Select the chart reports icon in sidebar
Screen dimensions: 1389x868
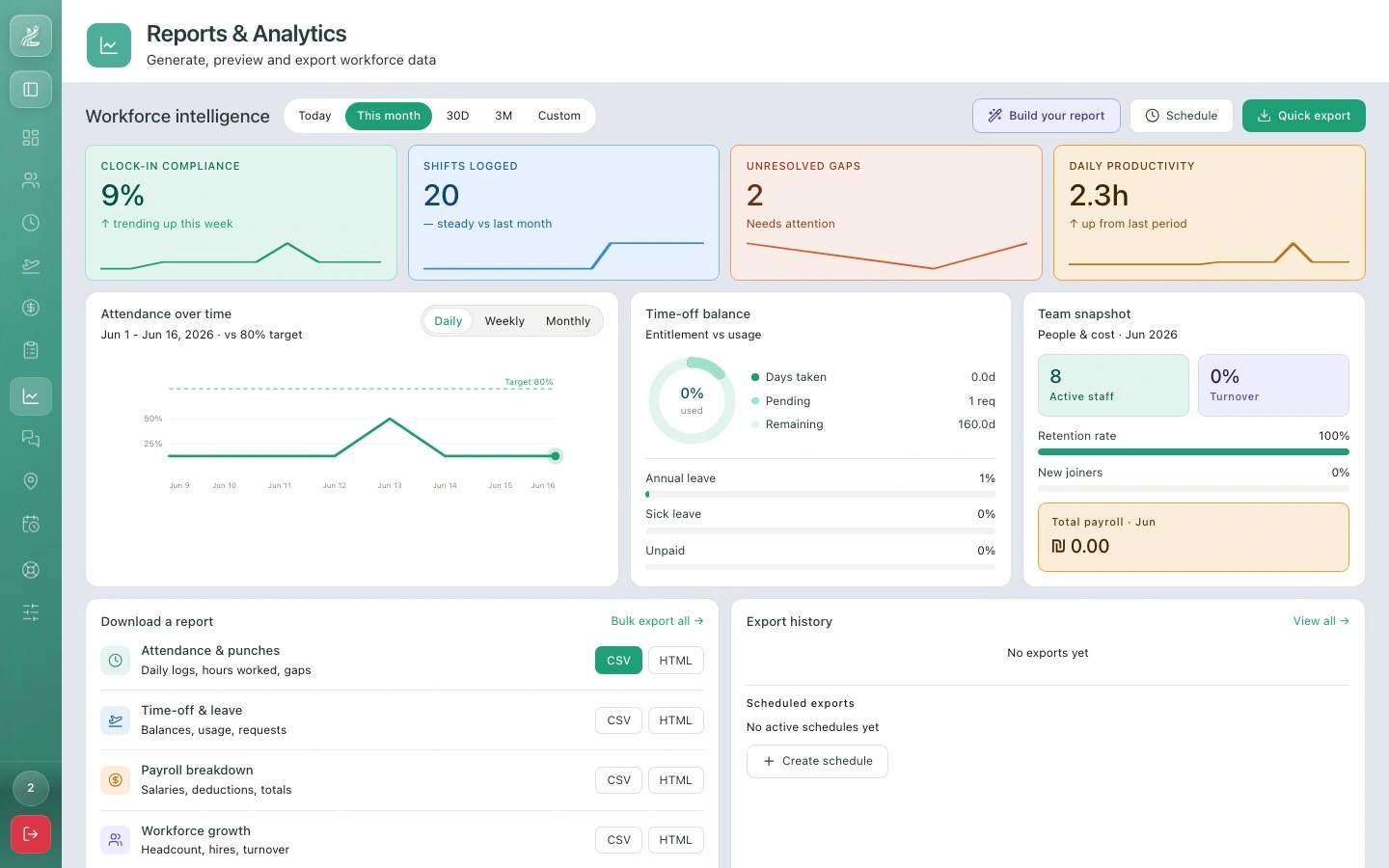pyautogui.click(x=31, y=396)
